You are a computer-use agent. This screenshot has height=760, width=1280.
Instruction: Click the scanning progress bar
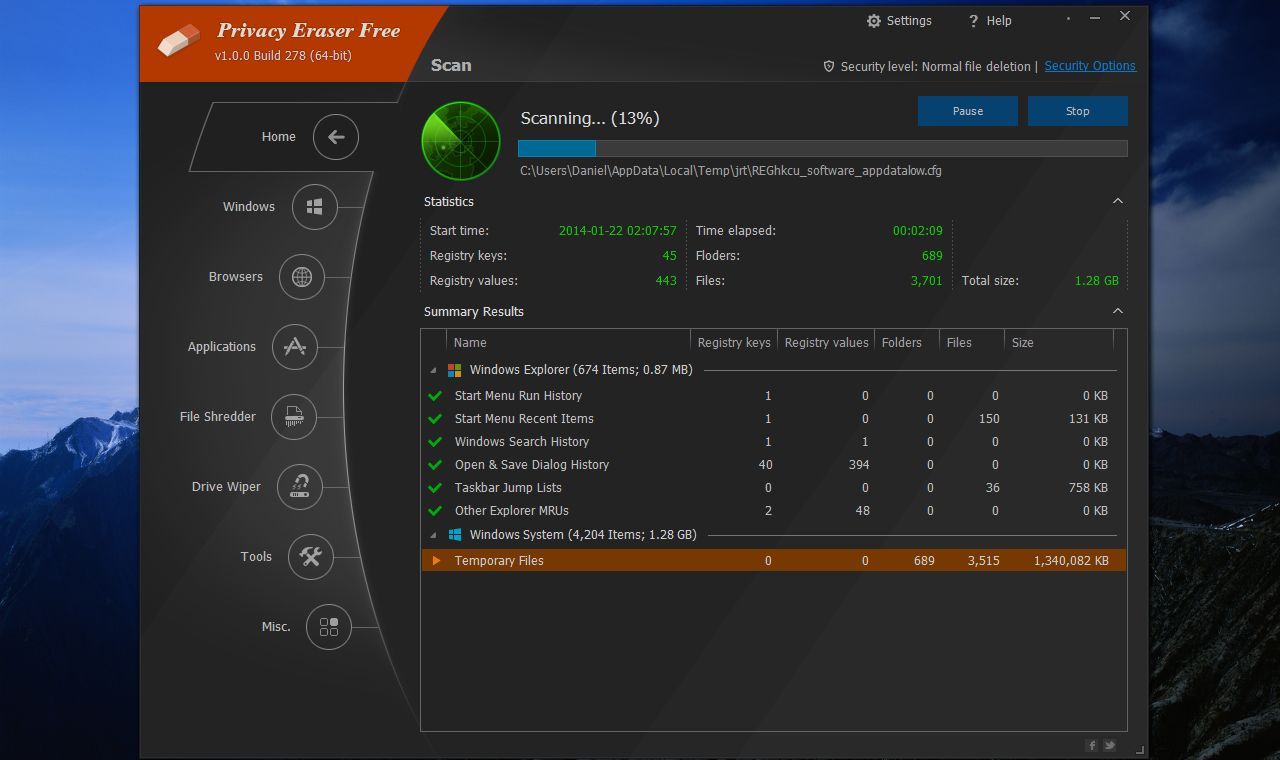(x=823, y=148)
